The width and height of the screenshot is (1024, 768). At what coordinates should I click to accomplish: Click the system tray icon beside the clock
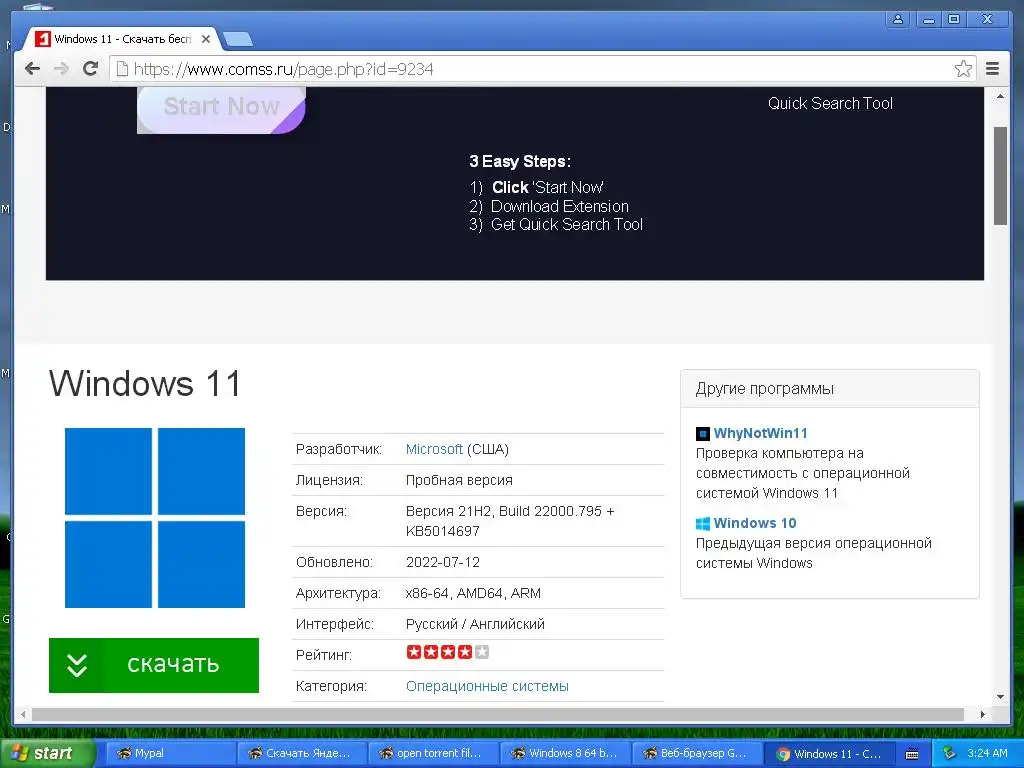click(949, 753)
